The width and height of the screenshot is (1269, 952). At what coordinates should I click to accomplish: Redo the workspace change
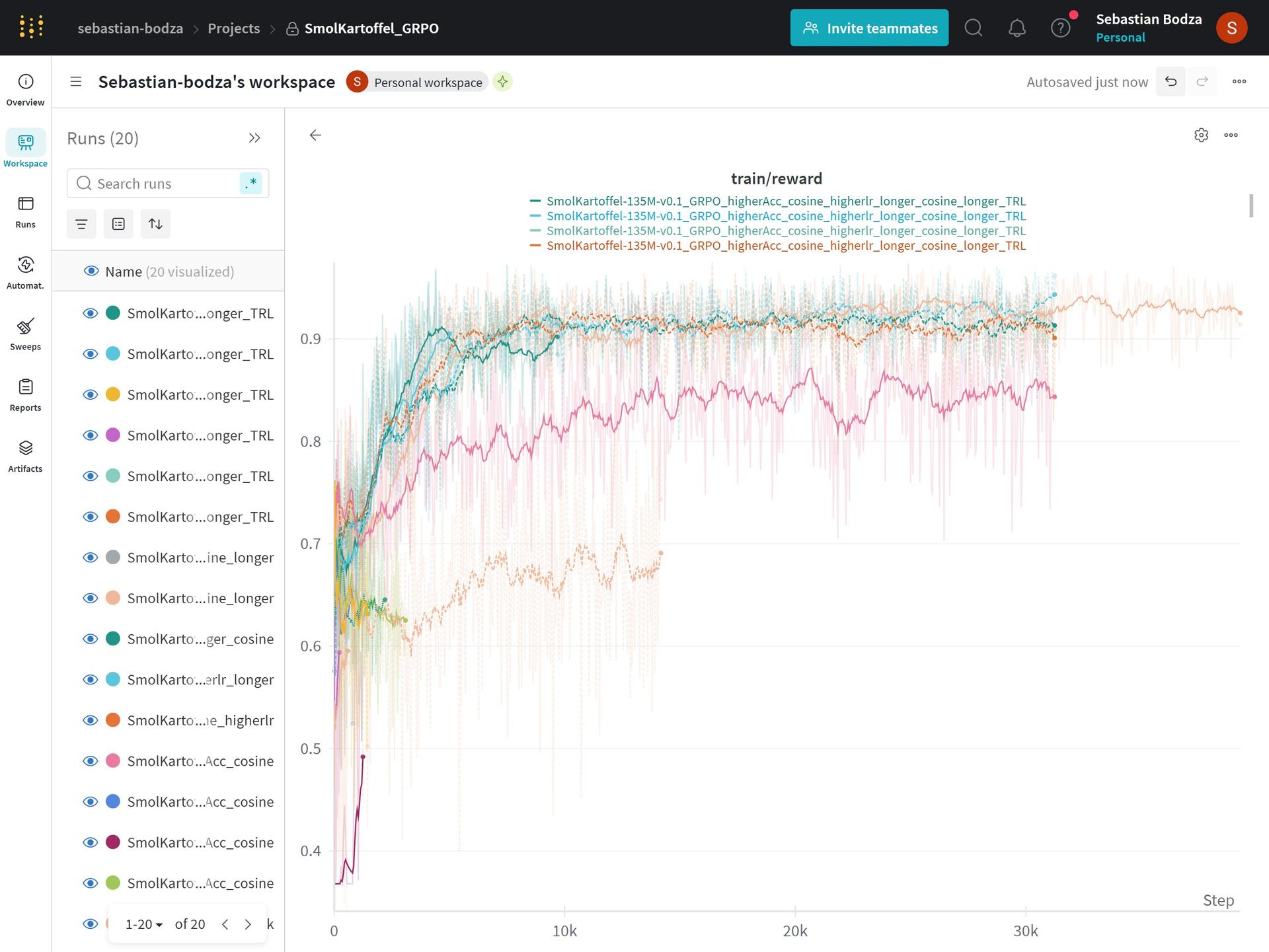click(x=1202, y=81)
